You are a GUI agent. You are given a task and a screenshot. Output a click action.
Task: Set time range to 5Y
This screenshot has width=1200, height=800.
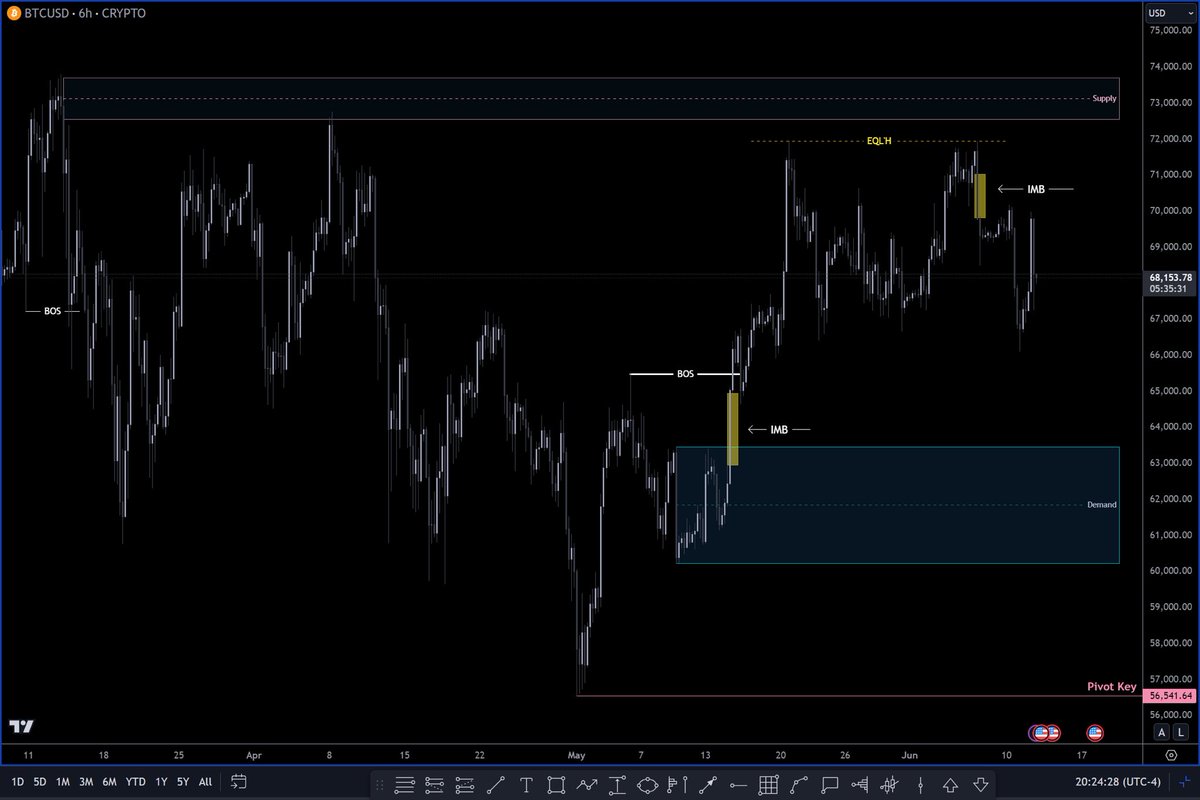click(183, 782)
